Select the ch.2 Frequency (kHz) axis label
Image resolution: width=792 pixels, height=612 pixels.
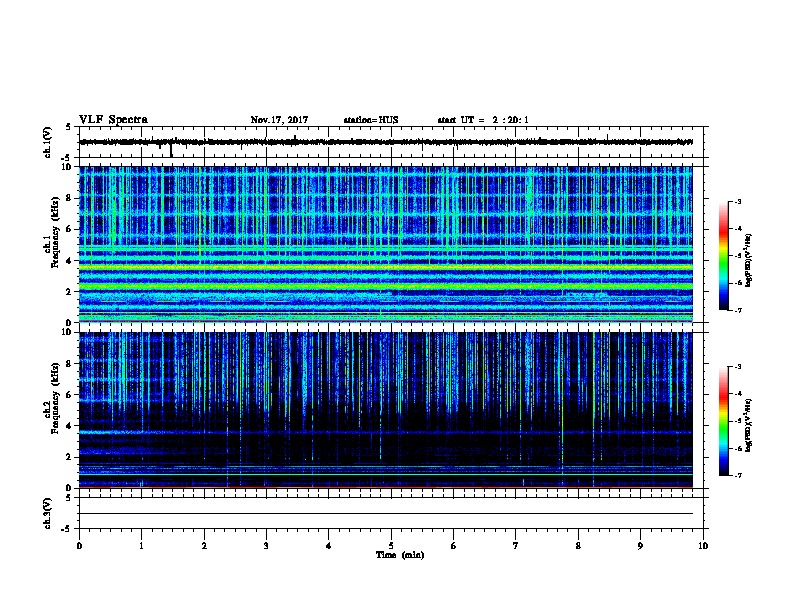click(55, 397)
